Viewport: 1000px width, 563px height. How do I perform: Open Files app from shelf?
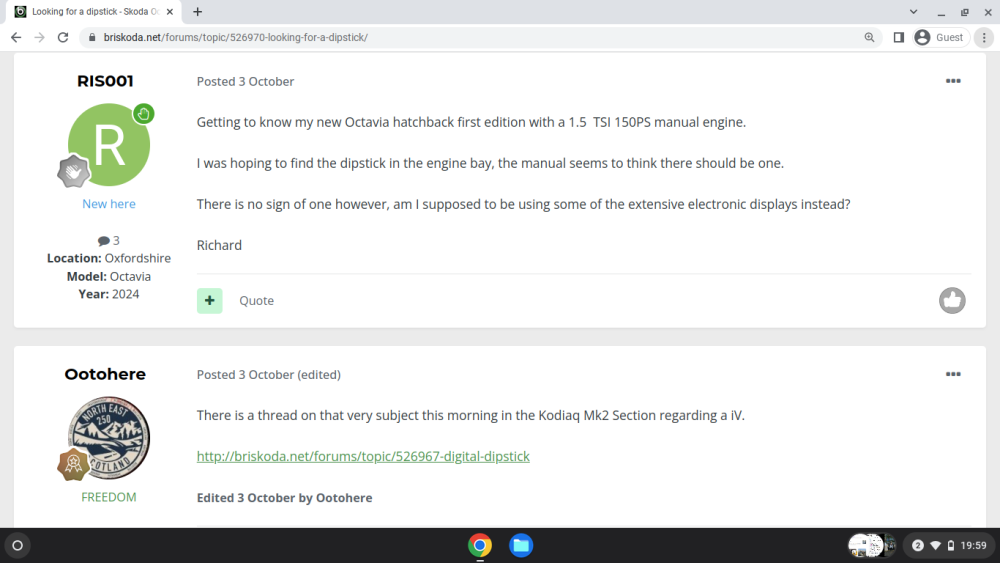click(521, 546)
